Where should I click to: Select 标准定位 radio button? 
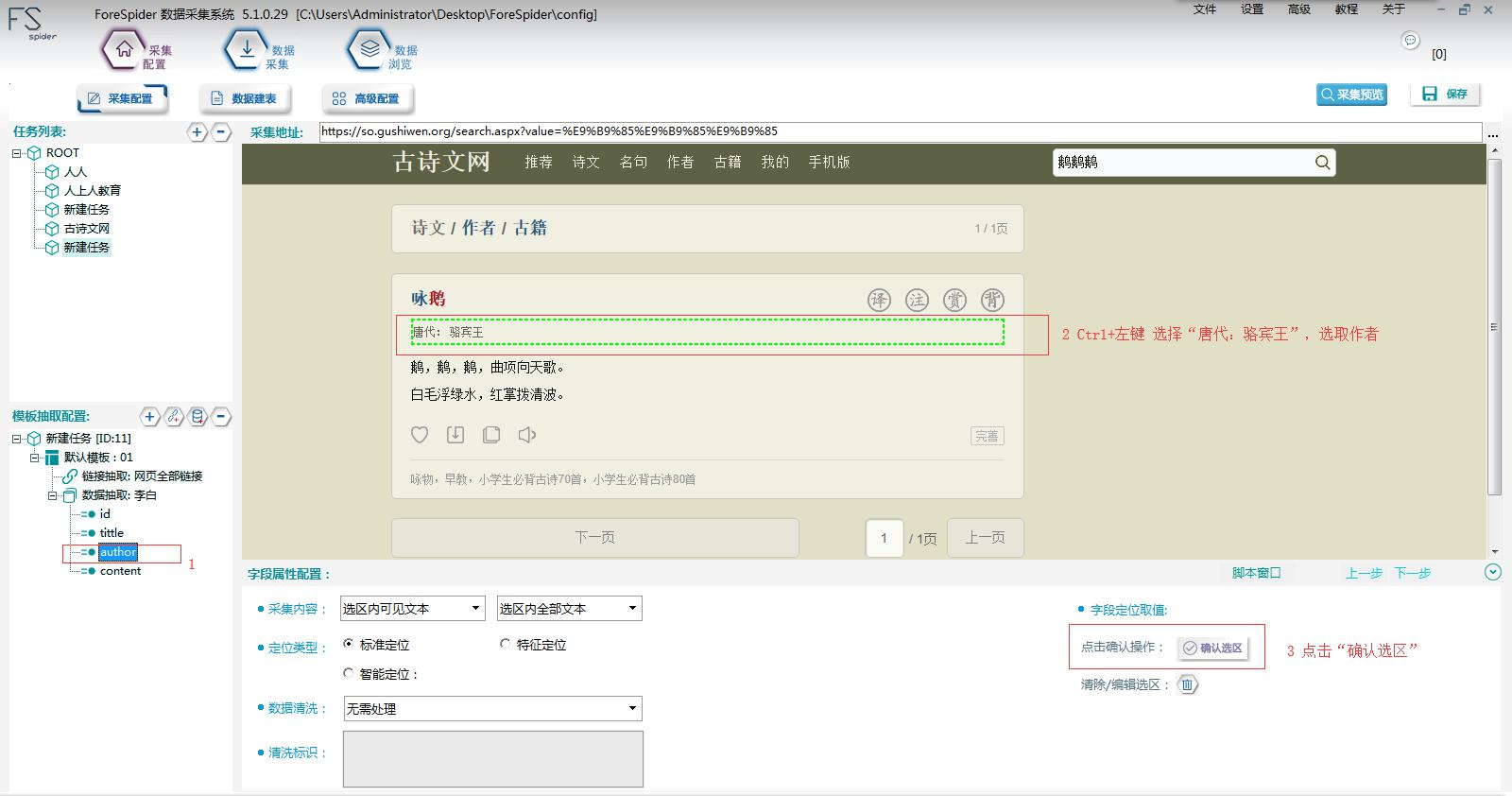click(x=348, y=644)
